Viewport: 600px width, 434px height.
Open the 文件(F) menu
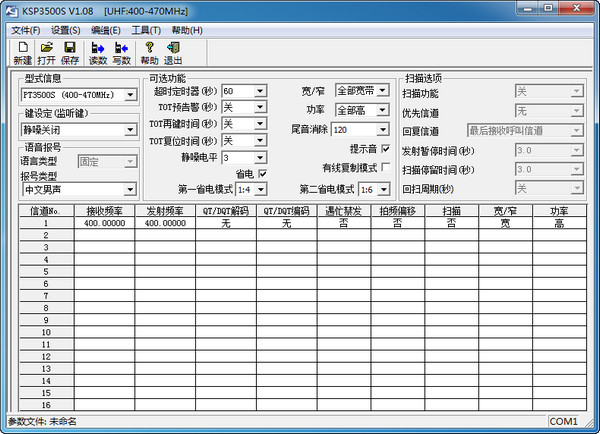26,30
